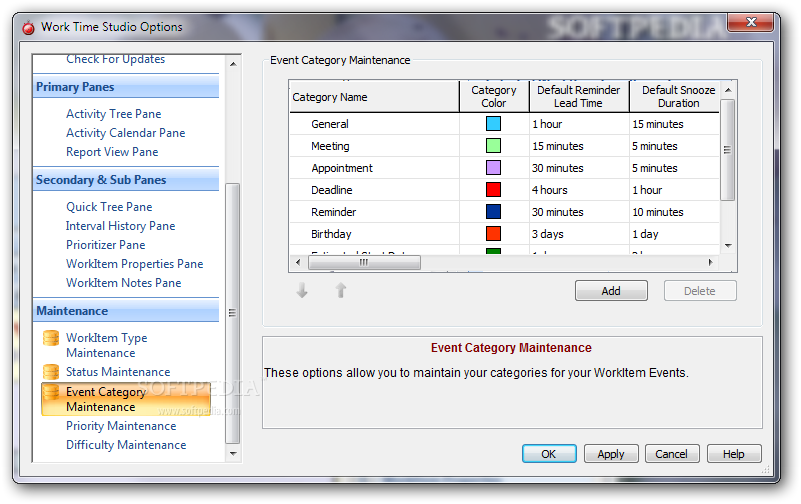Click the Category Name column header

(374, 97)
